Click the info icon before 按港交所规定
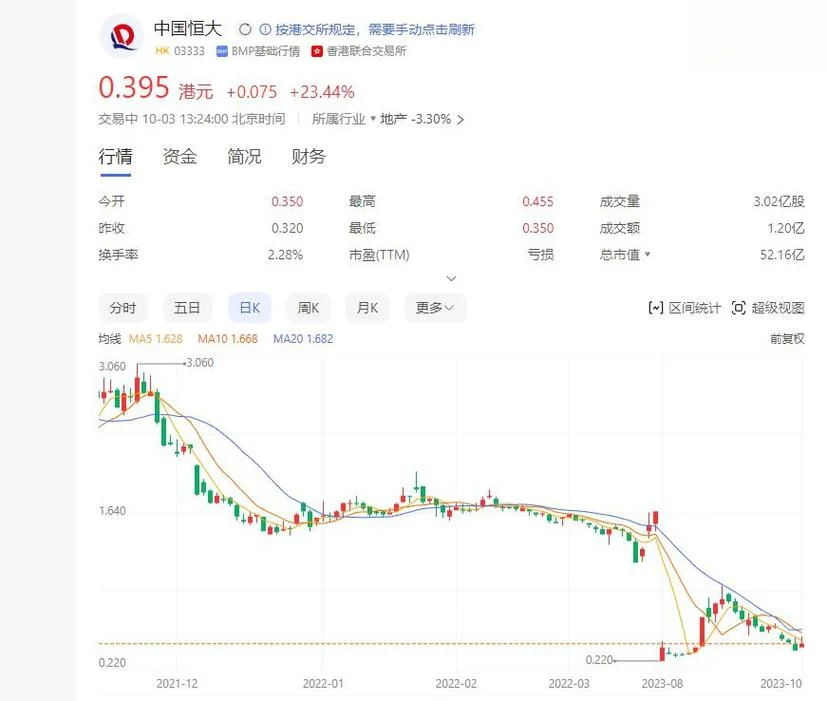 click(265, 30)
